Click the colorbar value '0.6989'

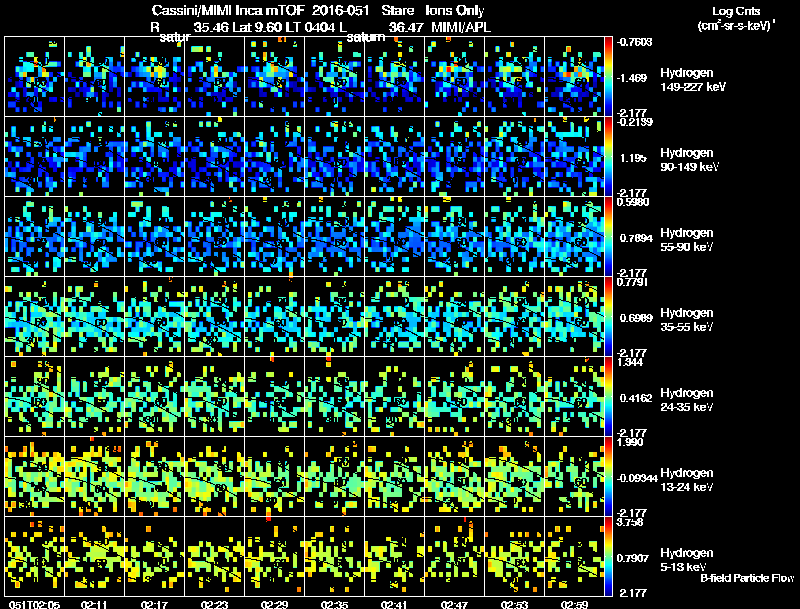[636, 318]
